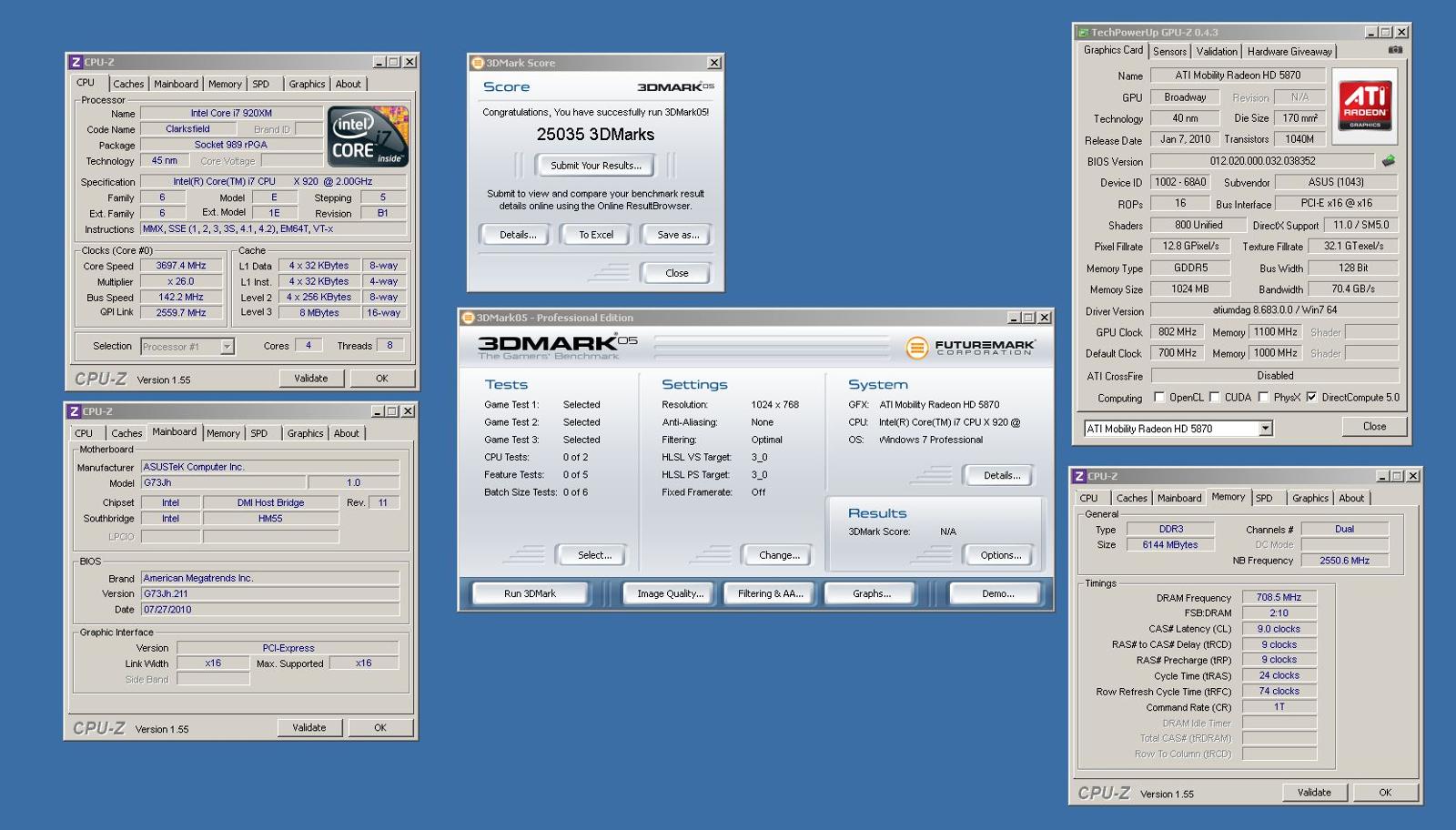Click the DRAM Frequency value 708.5 MHz
This screenshot has height=830, width=1456.
tap(1279, 598)
